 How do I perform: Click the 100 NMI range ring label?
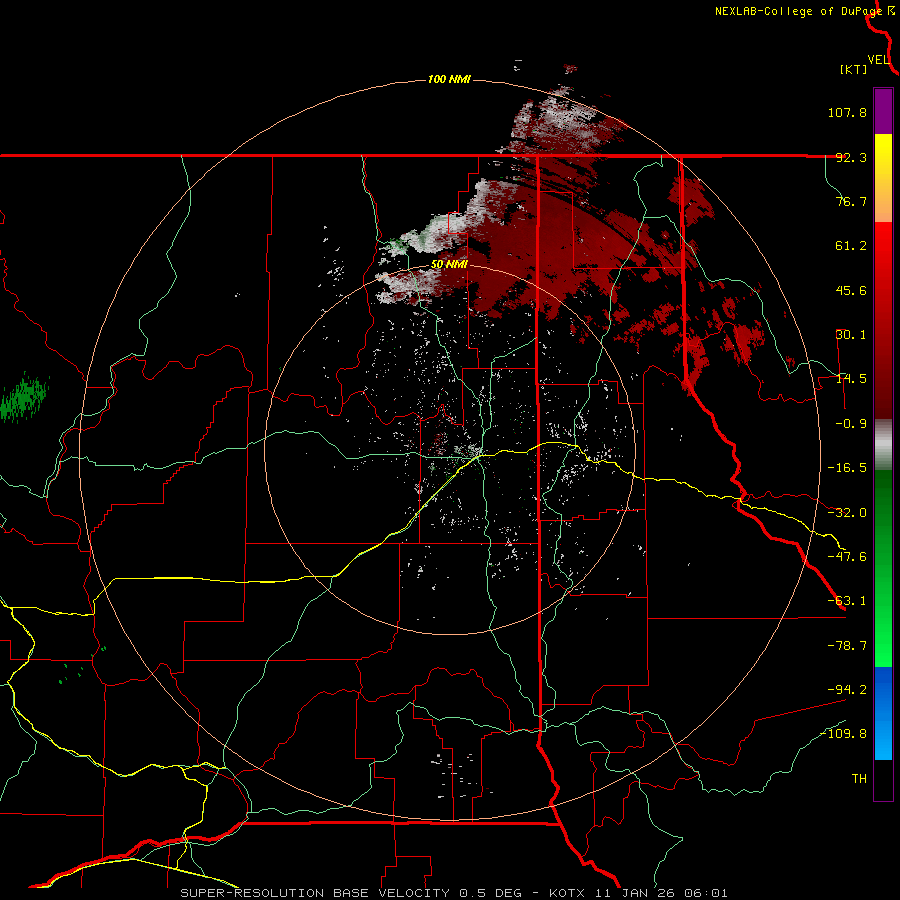(x=449, y=79)
